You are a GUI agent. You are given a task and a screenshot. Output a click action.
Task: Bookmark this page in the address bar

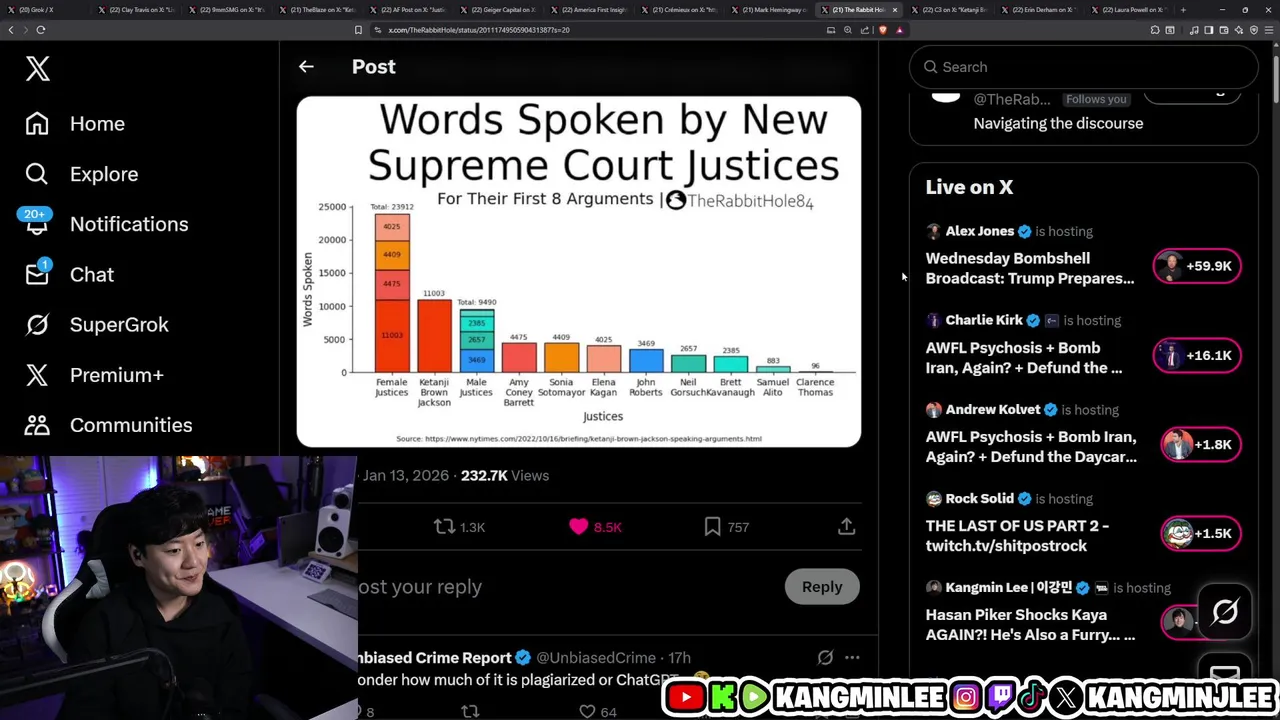(x=358, y=30)
